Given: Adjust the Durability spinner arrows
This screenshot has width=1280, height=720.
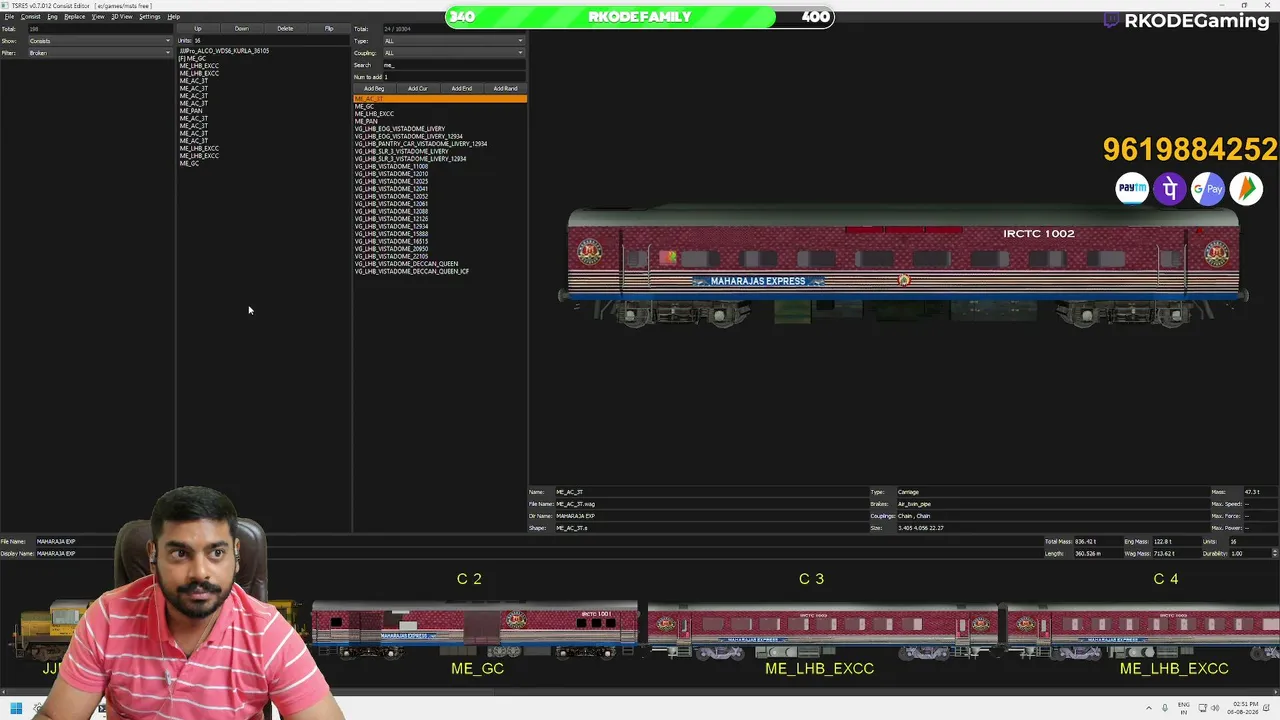Looking at the screenshot, I should 1274,553.
